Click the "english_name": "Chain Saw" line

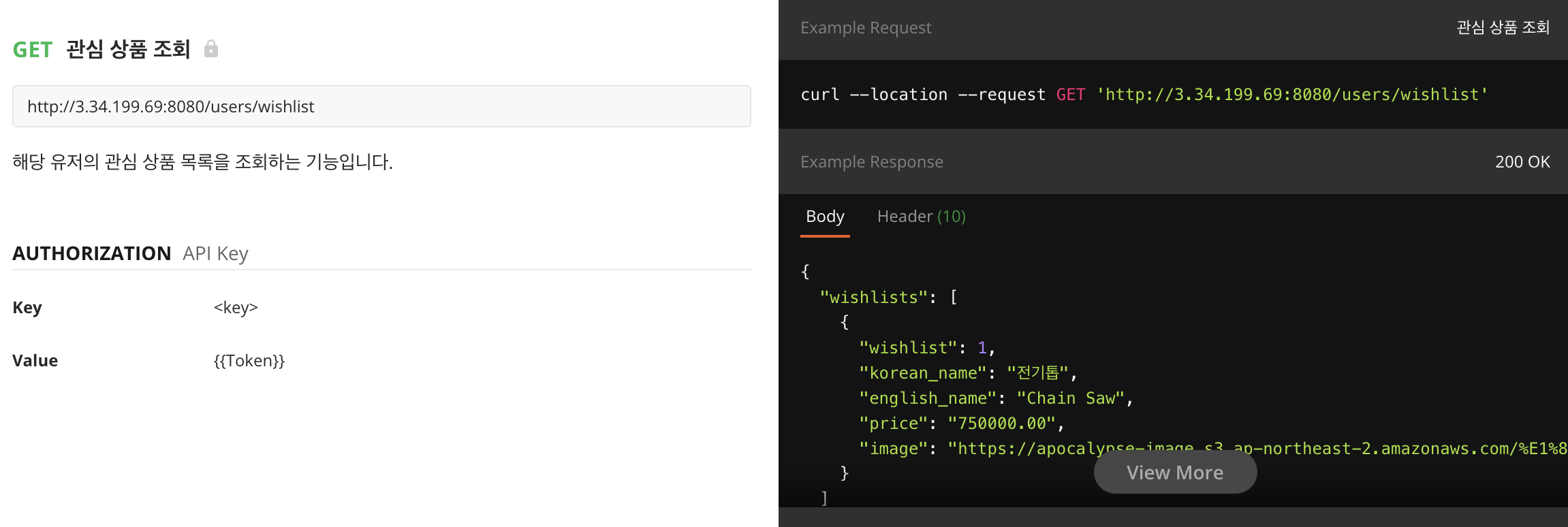click(x=995, y=398)
